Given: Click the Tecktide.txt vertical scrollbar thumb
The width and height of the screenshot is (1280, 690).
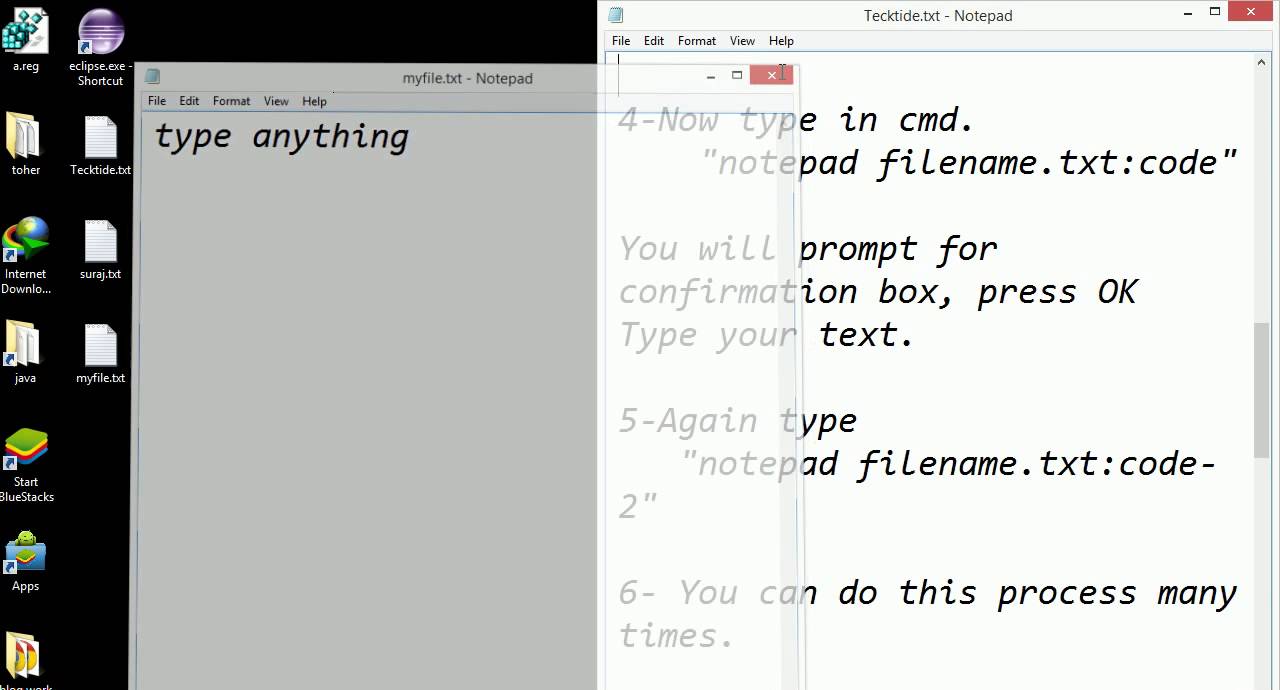Looking at the screenshot, I should [x=1261, y=390].
